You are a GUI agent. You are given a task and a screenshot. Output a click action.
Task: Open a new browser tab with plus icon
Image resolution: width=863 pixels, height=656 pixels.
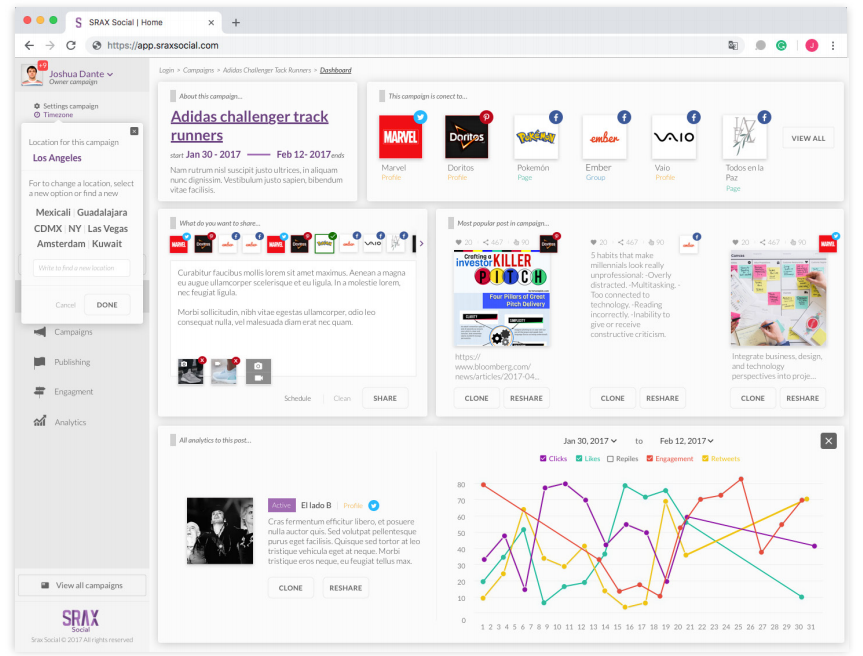(236, 23)
